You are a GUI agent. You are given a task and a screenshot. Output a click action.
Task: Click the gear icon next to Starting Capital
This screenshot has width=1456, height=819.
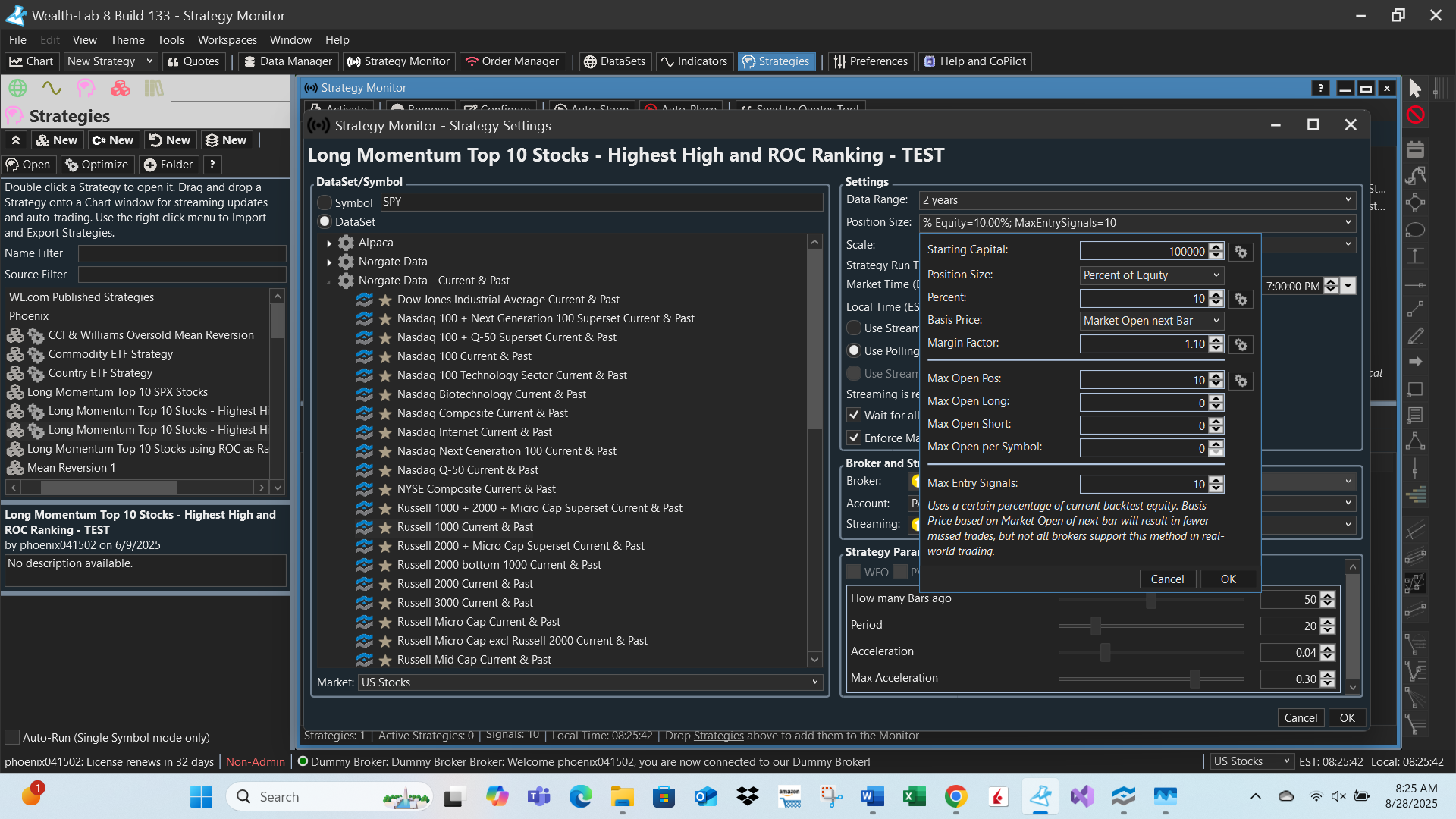(1241, 252)
